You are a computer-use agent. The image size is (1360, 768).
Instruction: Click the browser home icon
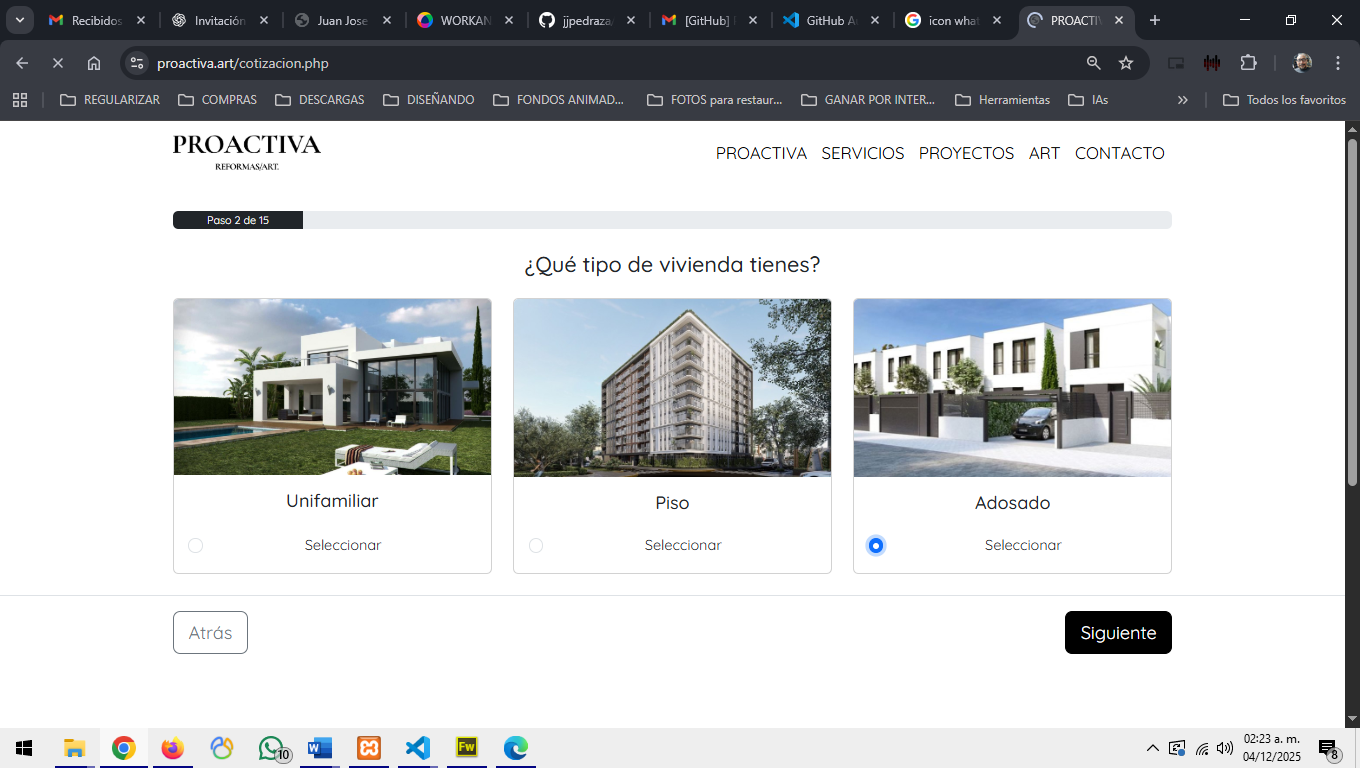(94, 63)
